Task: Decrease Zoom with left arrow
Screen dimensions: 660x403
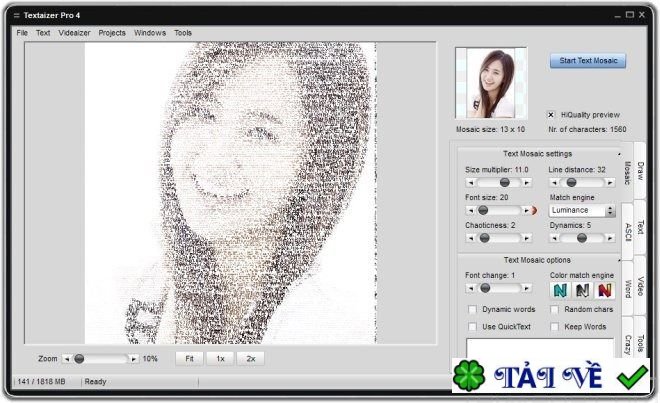Action: 67,359
